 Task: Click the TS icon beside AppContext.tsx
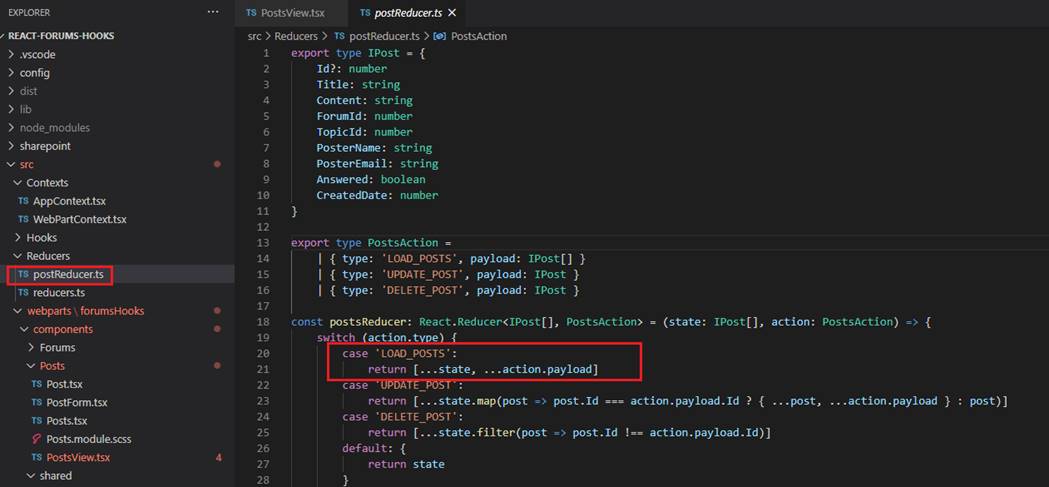23,201
